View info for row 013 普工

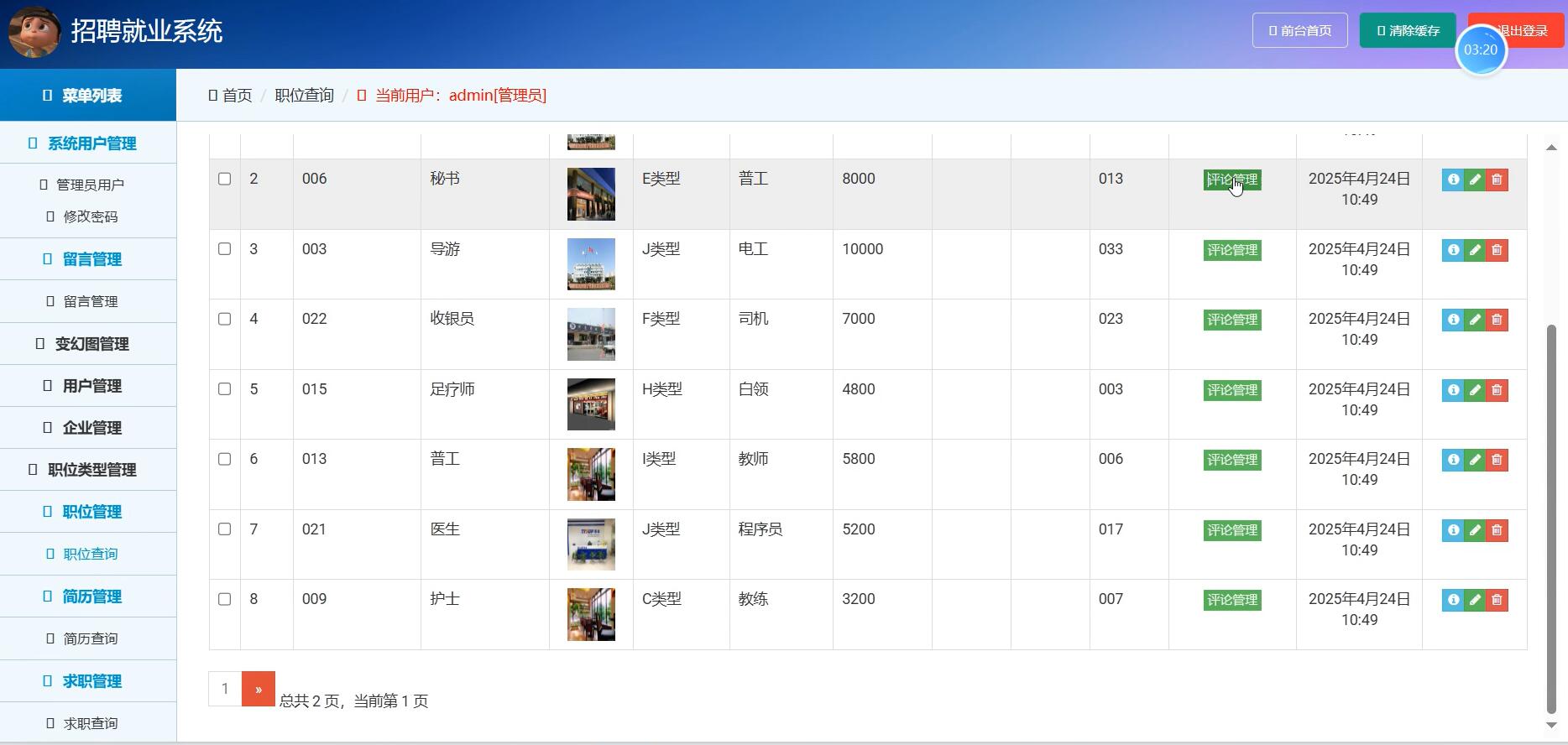pos(1453,460)
